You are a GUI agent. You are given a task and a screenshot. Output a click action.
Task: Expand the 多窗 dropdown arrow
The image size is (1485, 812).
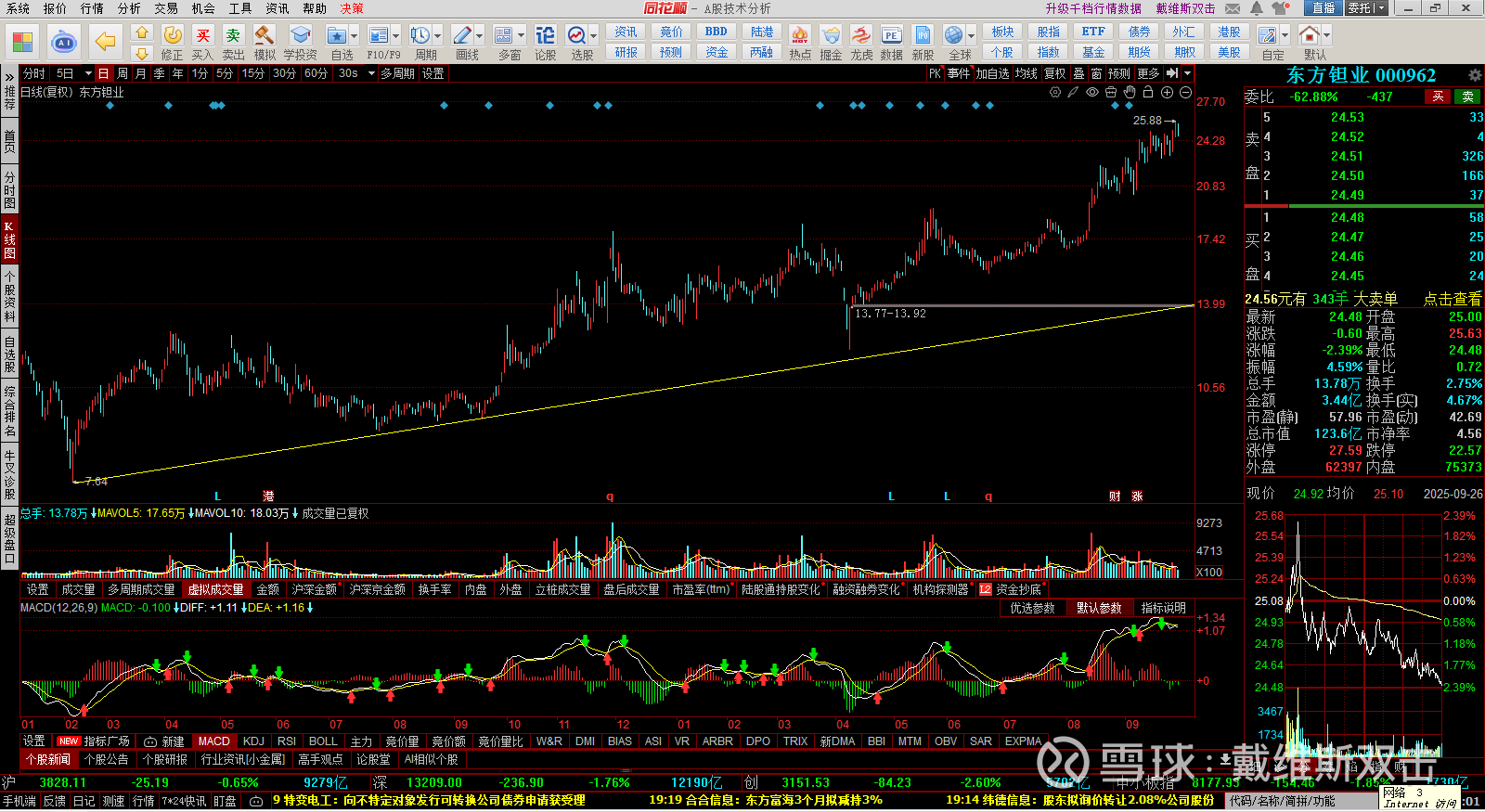tap(522, 36)
